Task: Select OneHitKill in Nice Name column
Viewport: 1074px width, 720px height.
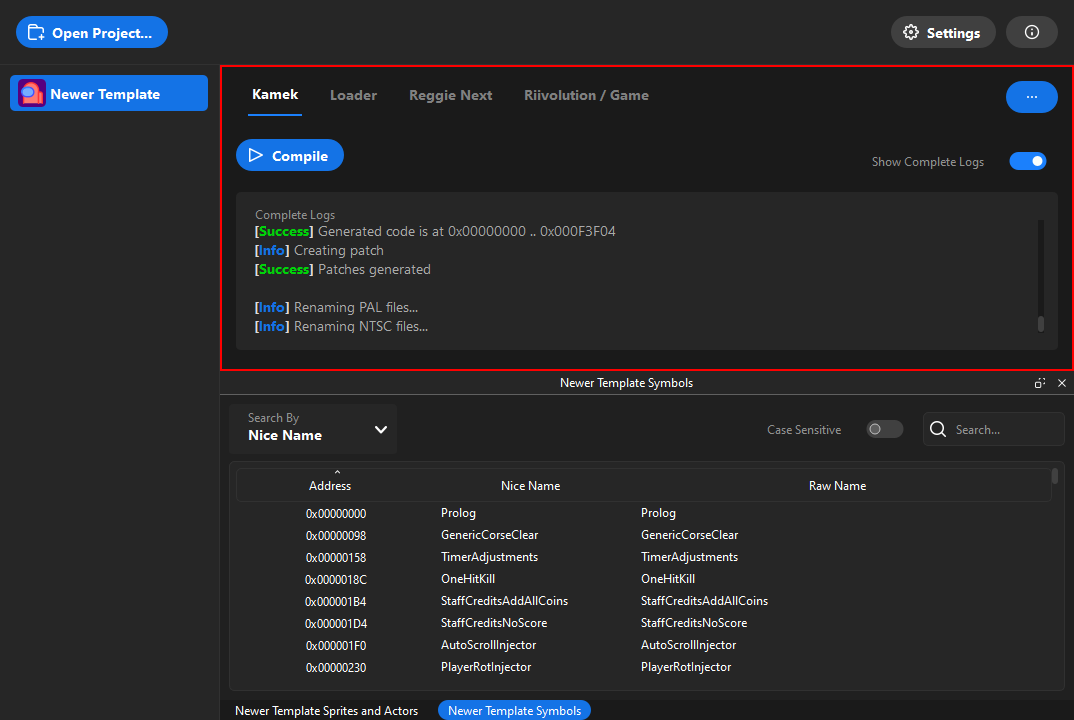Action: coord(468,579)
